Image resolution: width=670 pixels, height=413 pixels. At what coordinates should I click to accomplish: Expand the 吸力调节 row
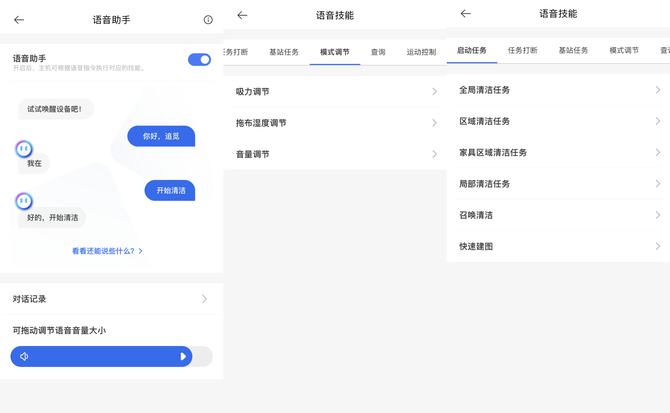(336, 92)
